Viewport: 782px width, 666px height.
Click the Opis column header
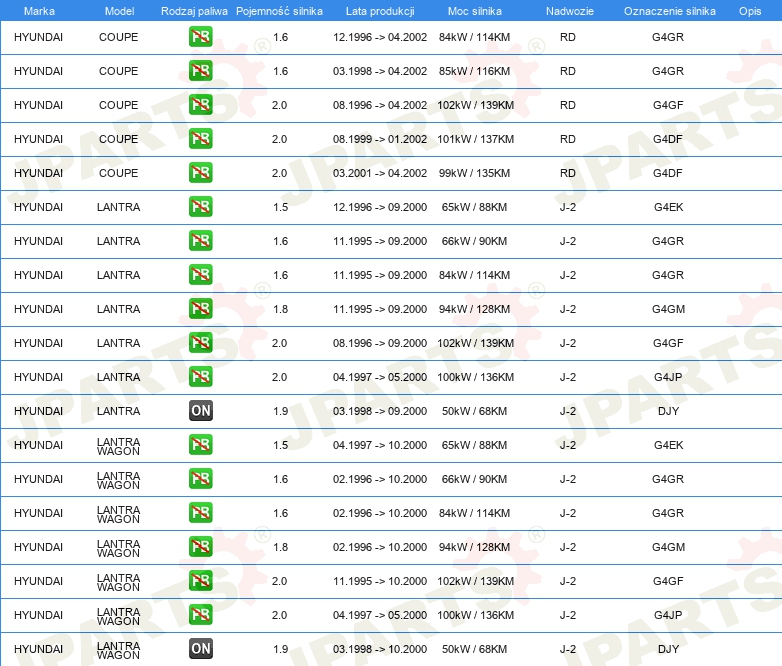[750, 11]
